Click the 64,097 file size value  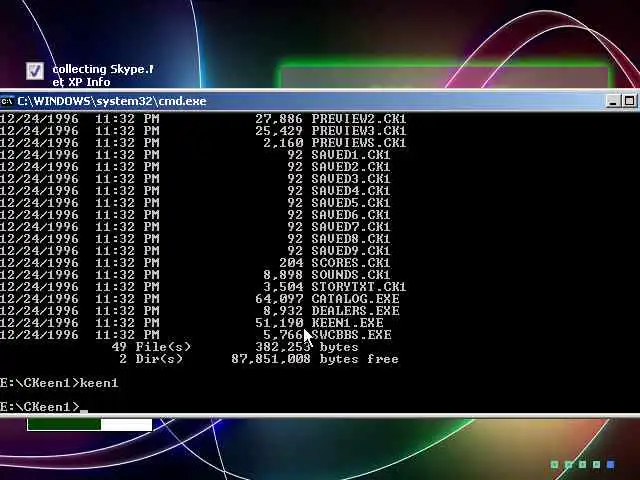(279, 299)
